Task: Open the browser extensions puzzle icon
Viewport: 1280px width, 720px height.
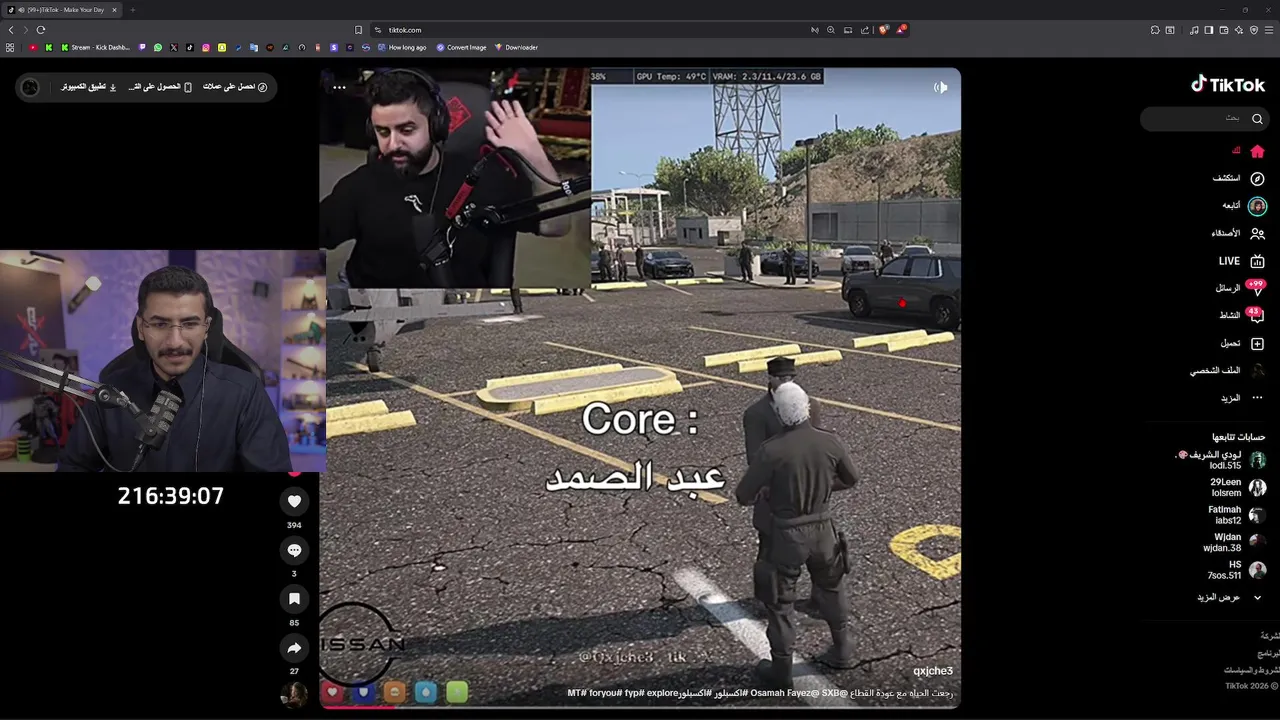Action: 1155,30
